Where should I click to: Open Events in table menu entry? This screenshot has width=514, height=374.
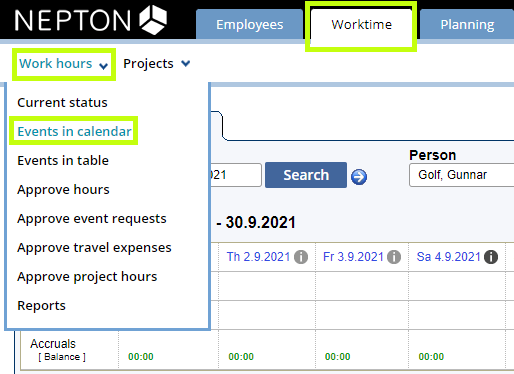pos(63,160)
